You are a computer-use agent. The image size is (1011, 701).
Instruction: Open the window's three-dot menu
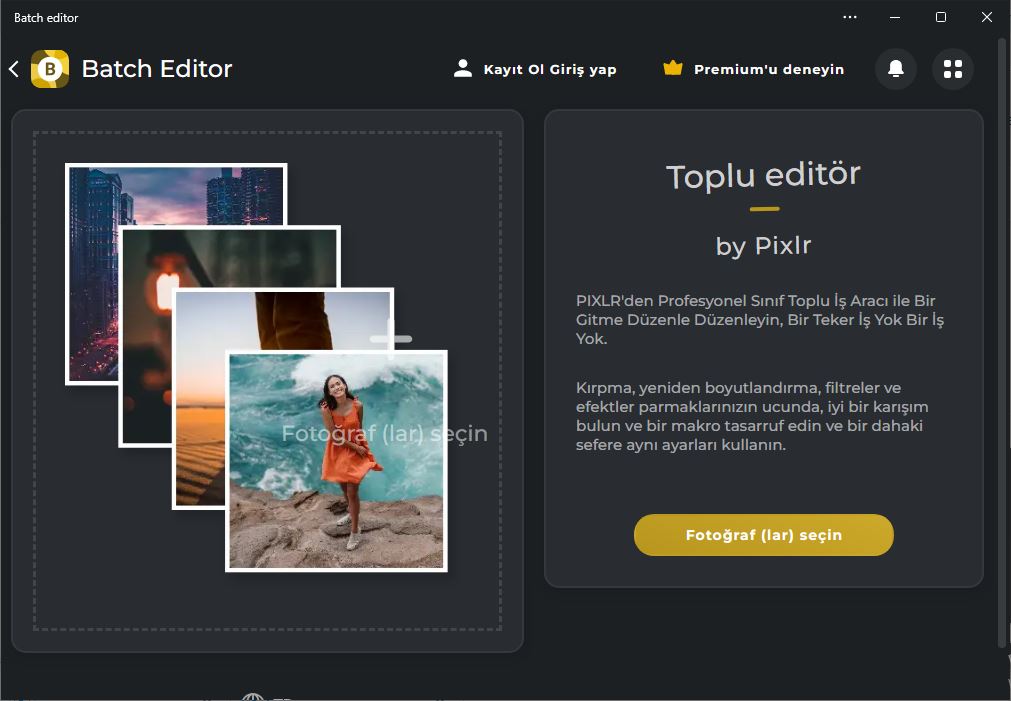(x=850, y=17)
